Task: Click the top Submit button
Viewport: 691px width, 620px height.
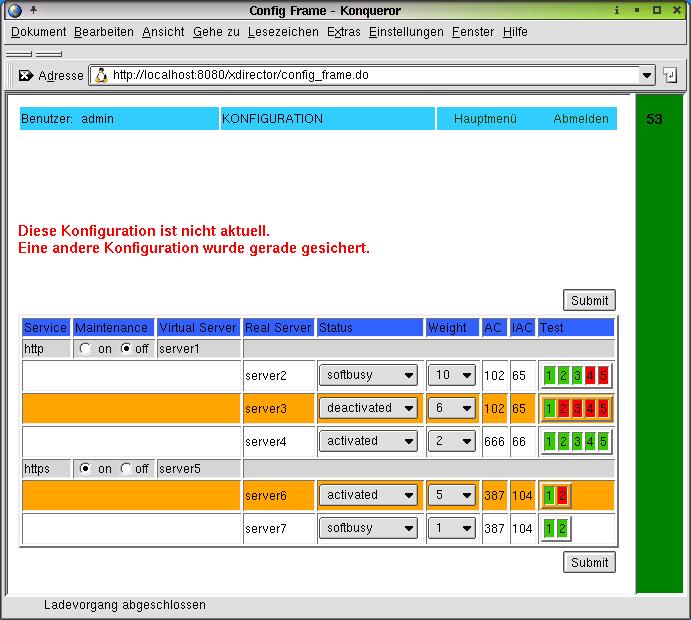Action: (589, 300)
